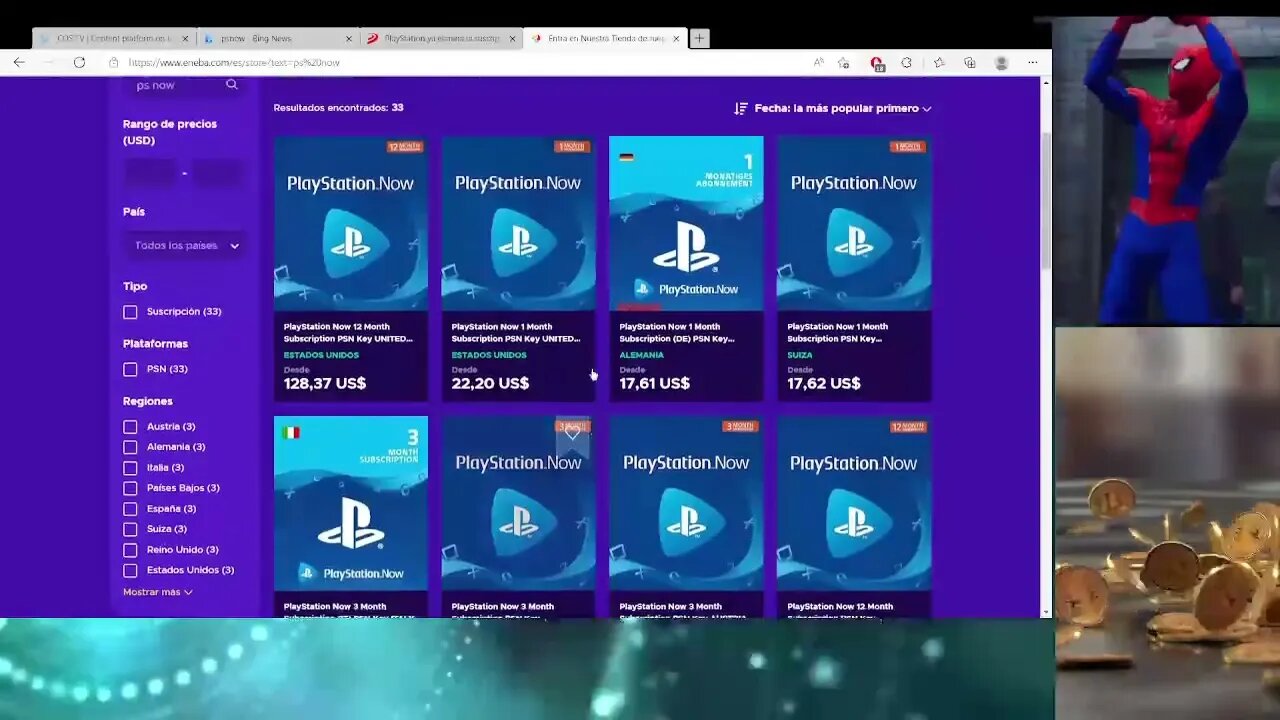Click the maximum price range field
1280x720 pixels.
point(218,173)
